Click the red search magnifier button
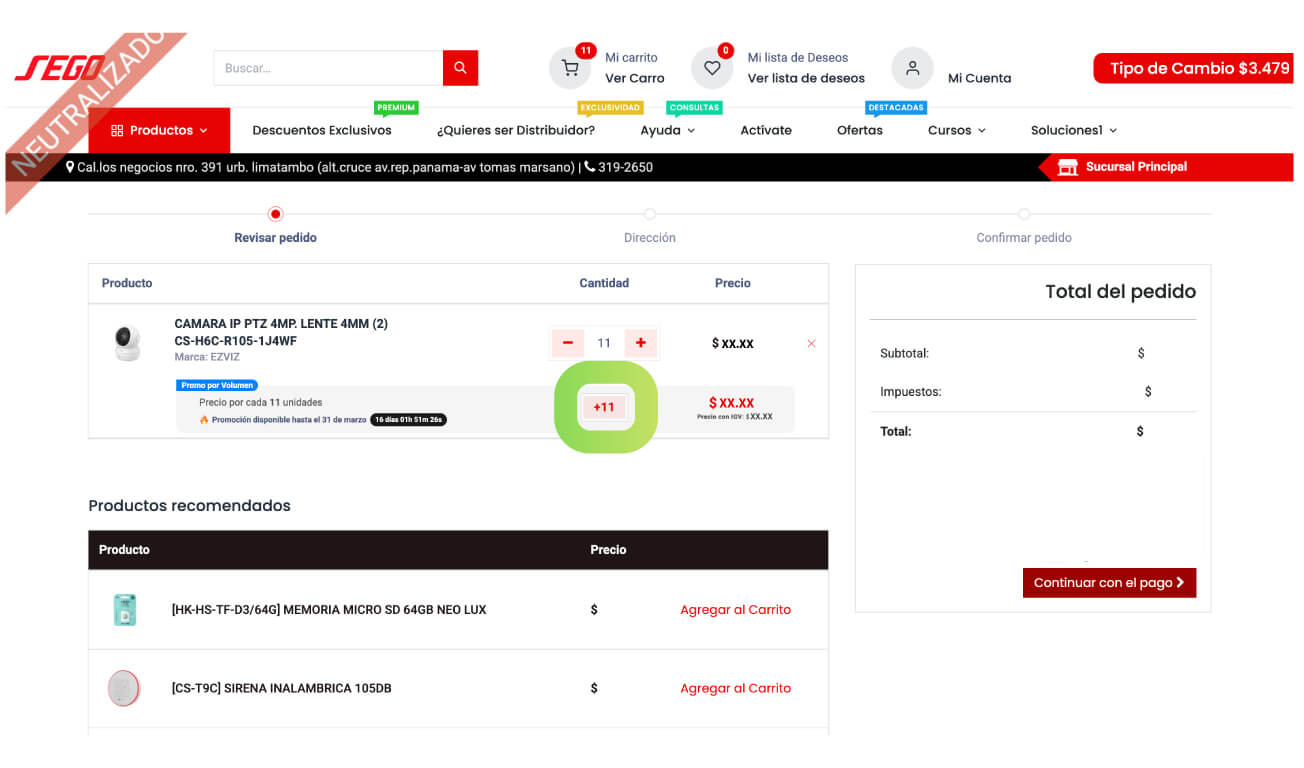Screen dimensions: 1304x768 click(460, 68)
